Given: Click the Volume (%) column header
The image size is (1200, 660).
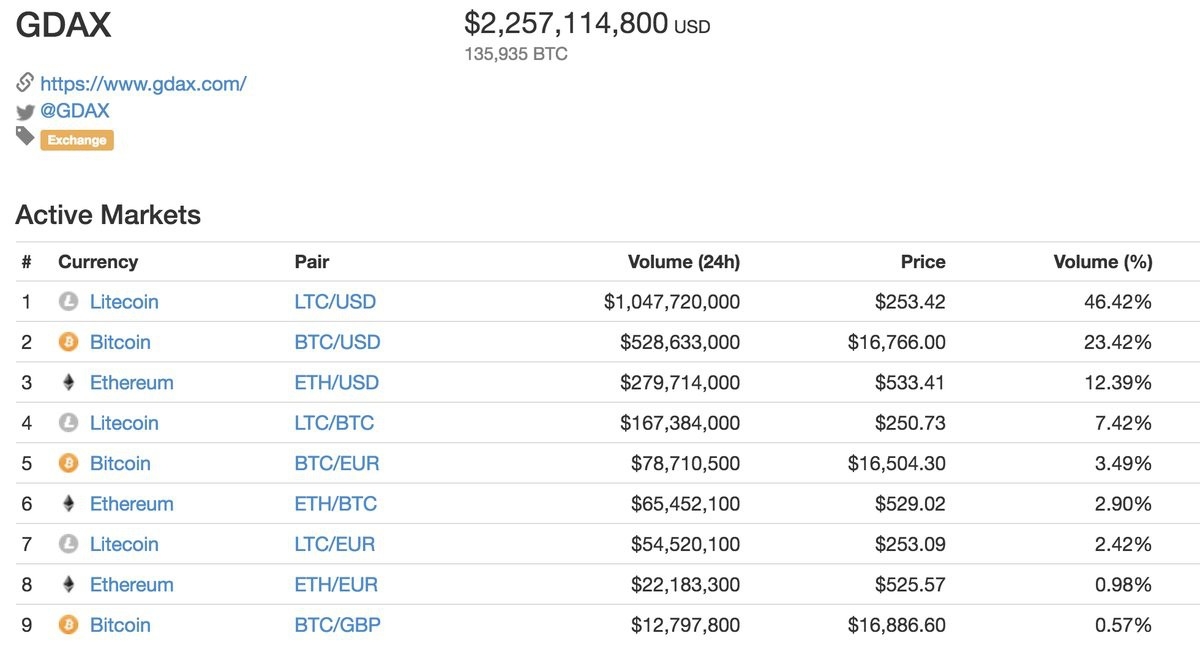Looking at the screenshot, I should coord(1102,262).
